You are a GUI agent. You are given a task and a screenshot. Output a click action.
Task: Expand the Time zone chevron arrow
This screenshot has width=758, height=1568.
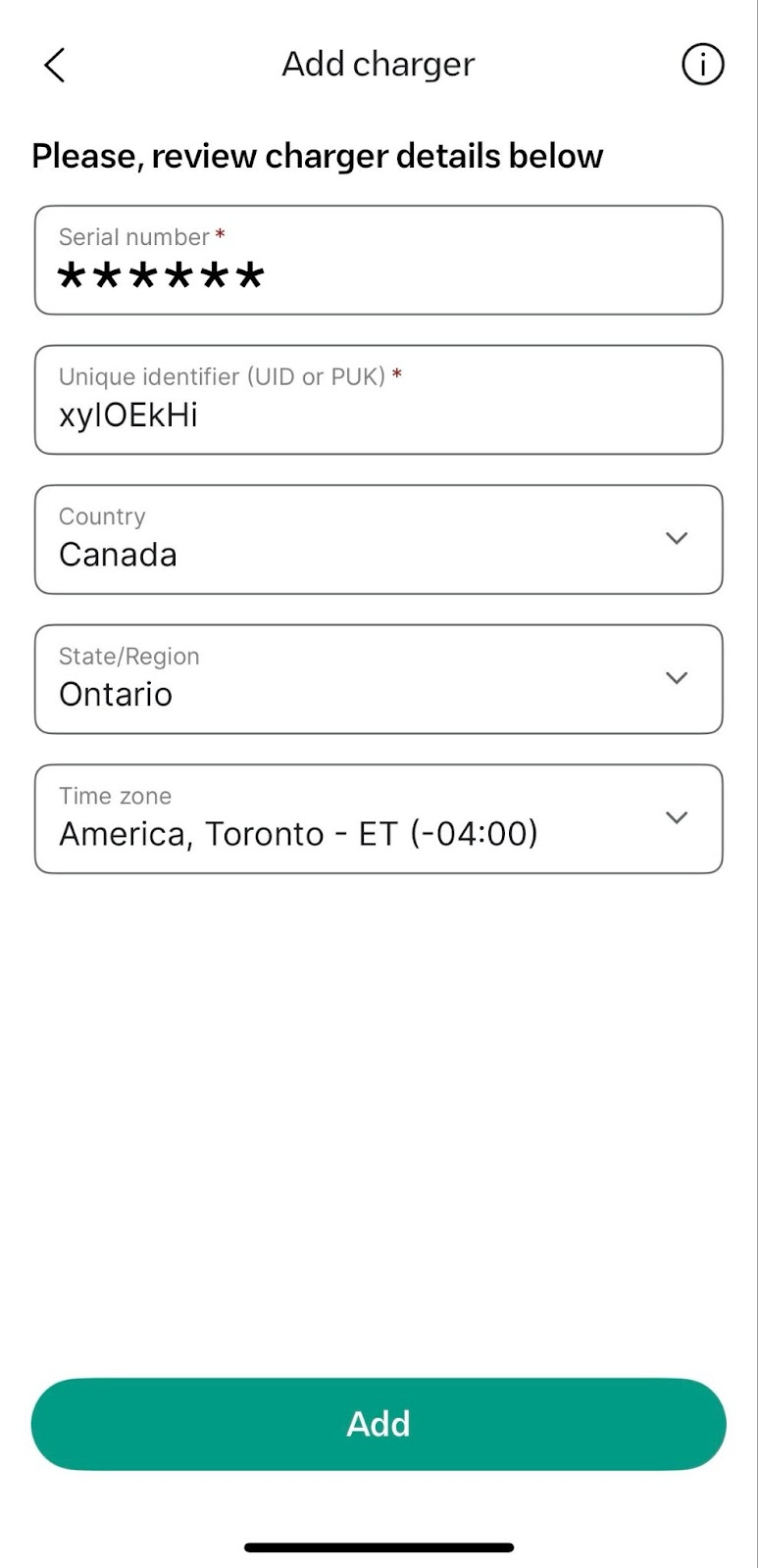(x=676, y=817)
